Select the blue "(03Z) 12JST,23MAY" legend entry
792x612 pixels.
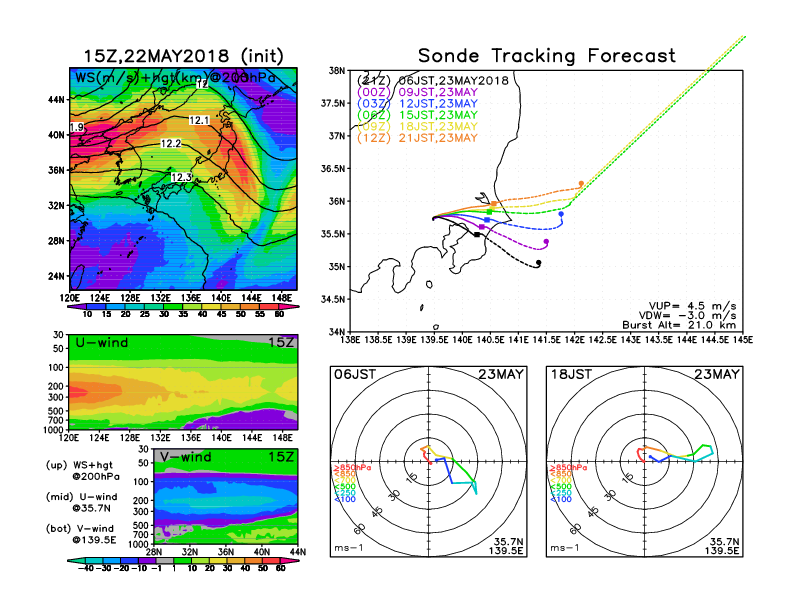pyautogui.click(x=417, y=104)
